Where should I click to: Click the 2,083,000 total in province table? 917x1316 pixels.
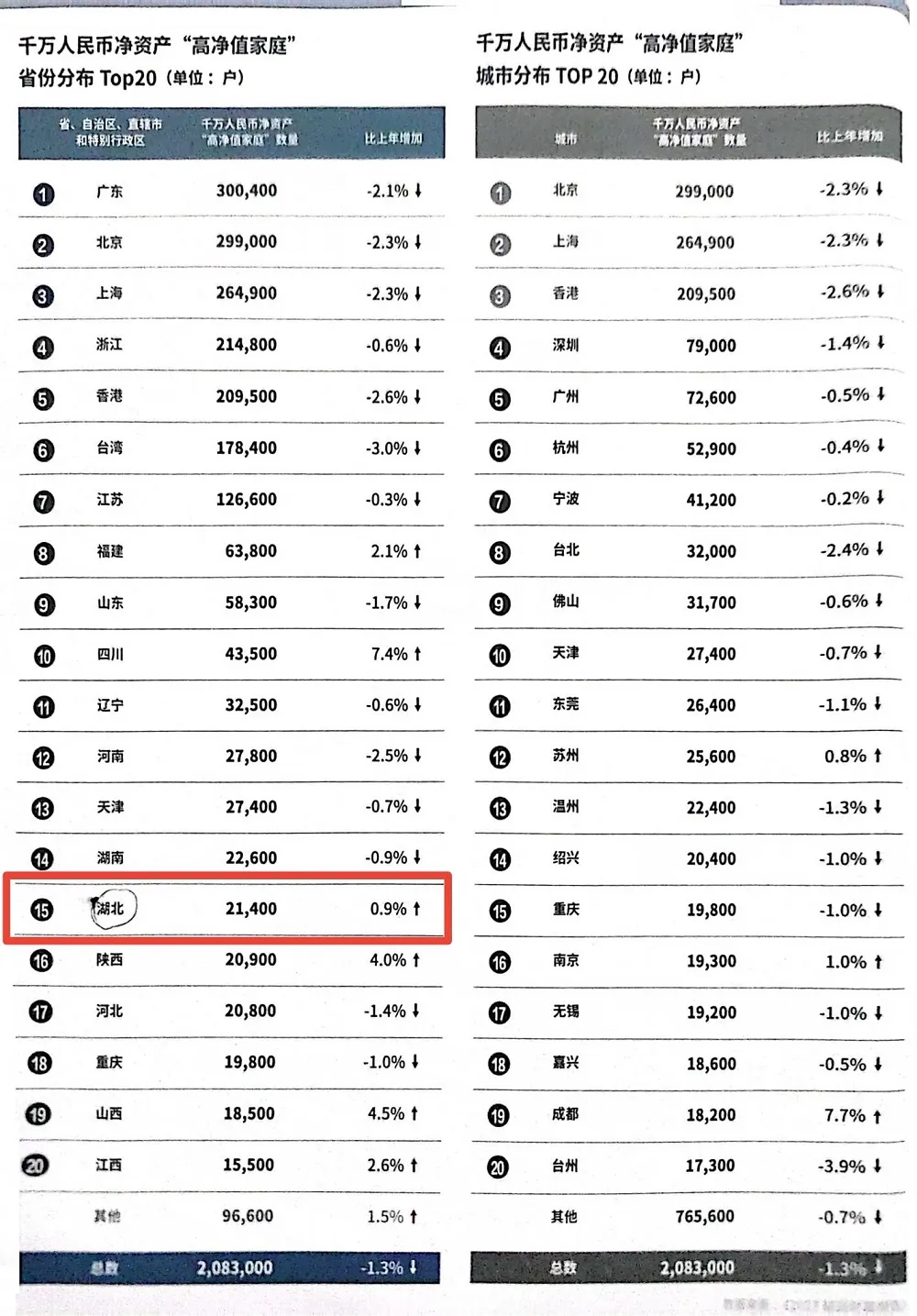coord(235,1268)
